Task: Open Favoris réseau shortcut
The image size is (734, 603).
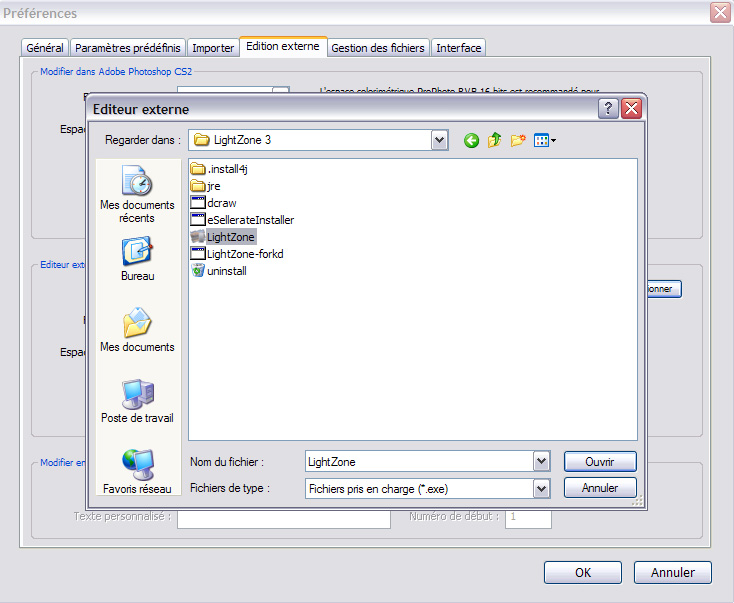Action: pyautogui.click(x=137, y=472)
